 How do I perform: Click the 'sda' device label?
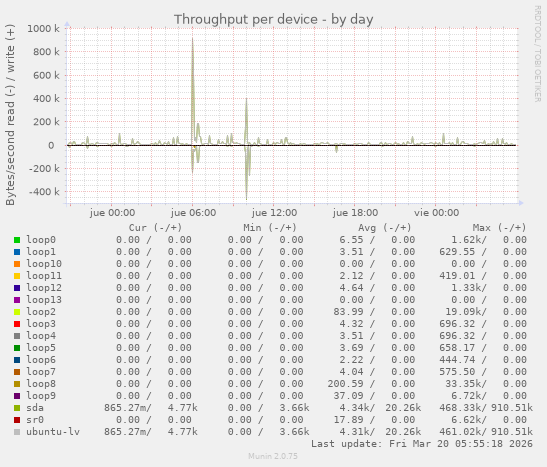(x=35, y=408)
